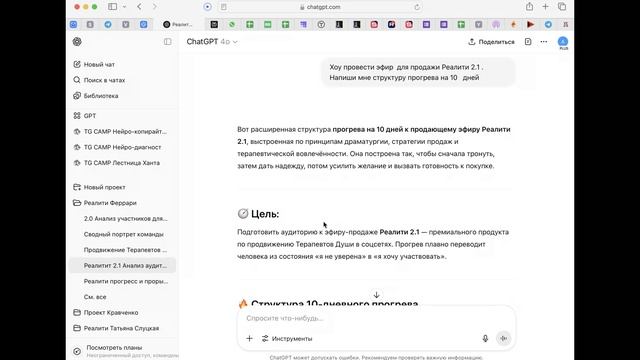Viewport: 640px width, 360px height.
Task: Click the Цель: heading
Action: pos(258,214)
